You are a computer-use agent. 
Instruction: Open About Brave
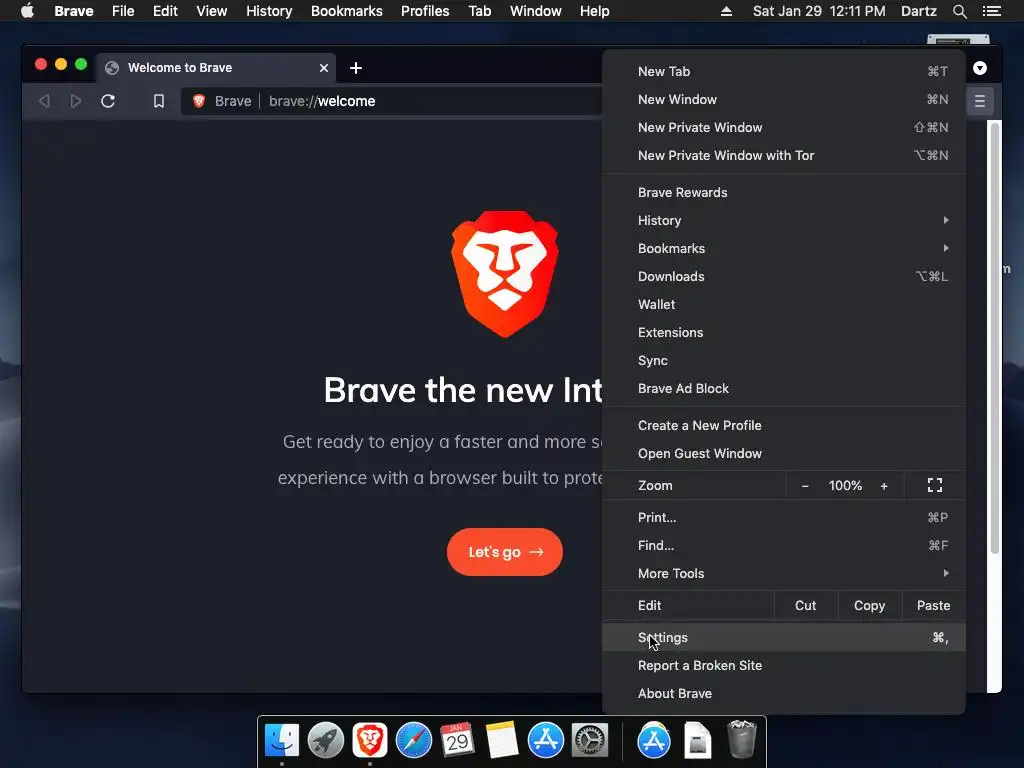[x=784, y=694]
